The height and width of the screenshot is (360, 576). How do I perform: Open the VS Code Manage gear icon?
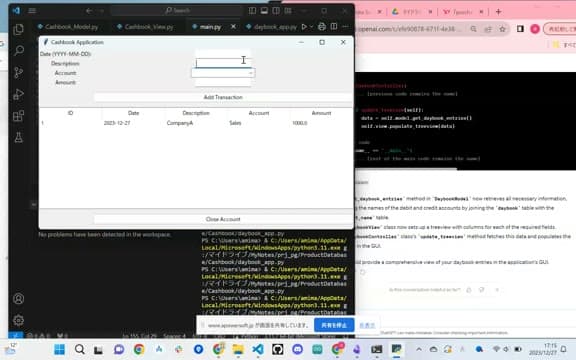coord(18,320)
